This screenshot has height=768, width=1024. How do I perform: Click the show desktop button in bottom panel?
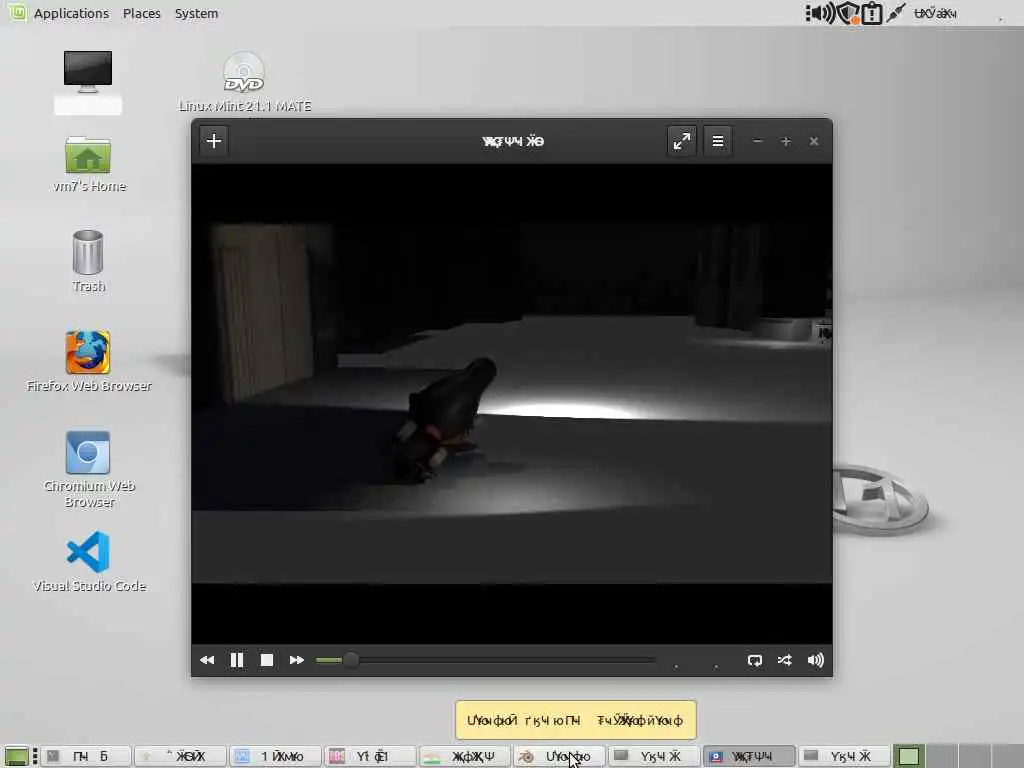pyautogui.click(x=16, y=756)
